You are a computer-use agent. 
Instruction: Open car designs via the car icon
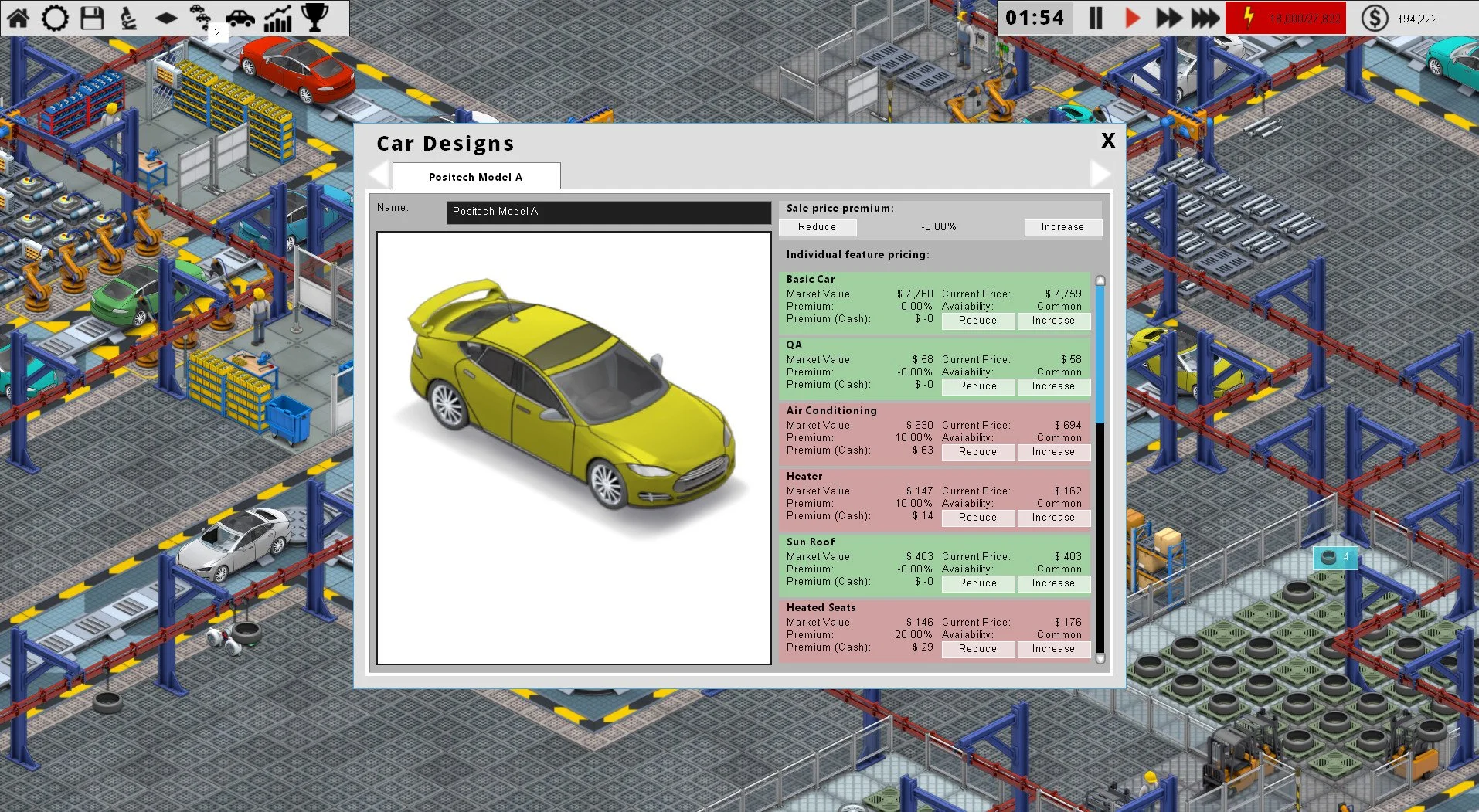point(240,17)
